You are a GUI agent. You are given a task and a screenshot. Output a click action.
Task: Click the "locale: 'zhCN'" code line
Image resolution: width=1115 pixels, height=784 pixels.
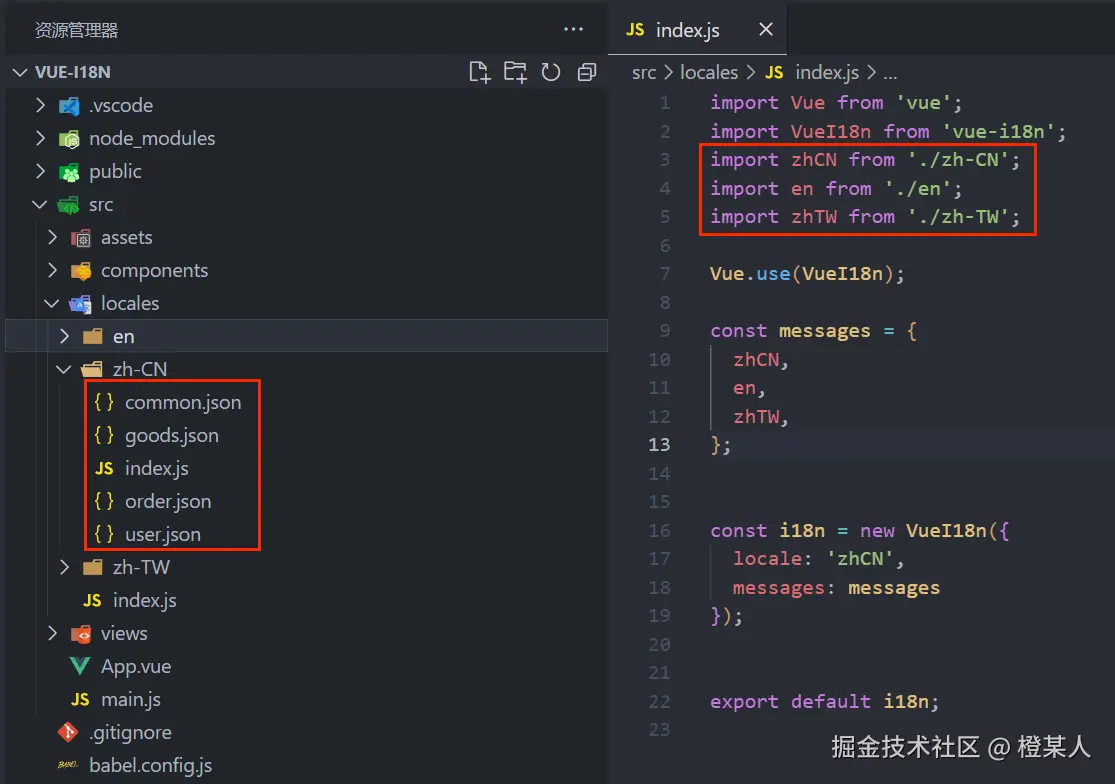[x=818, y=559]
